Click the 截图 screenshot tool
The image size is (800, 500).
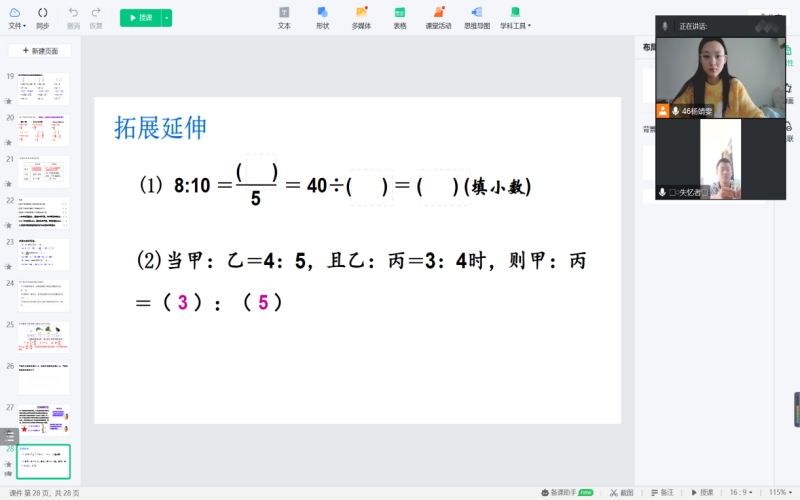pos(620,492)
